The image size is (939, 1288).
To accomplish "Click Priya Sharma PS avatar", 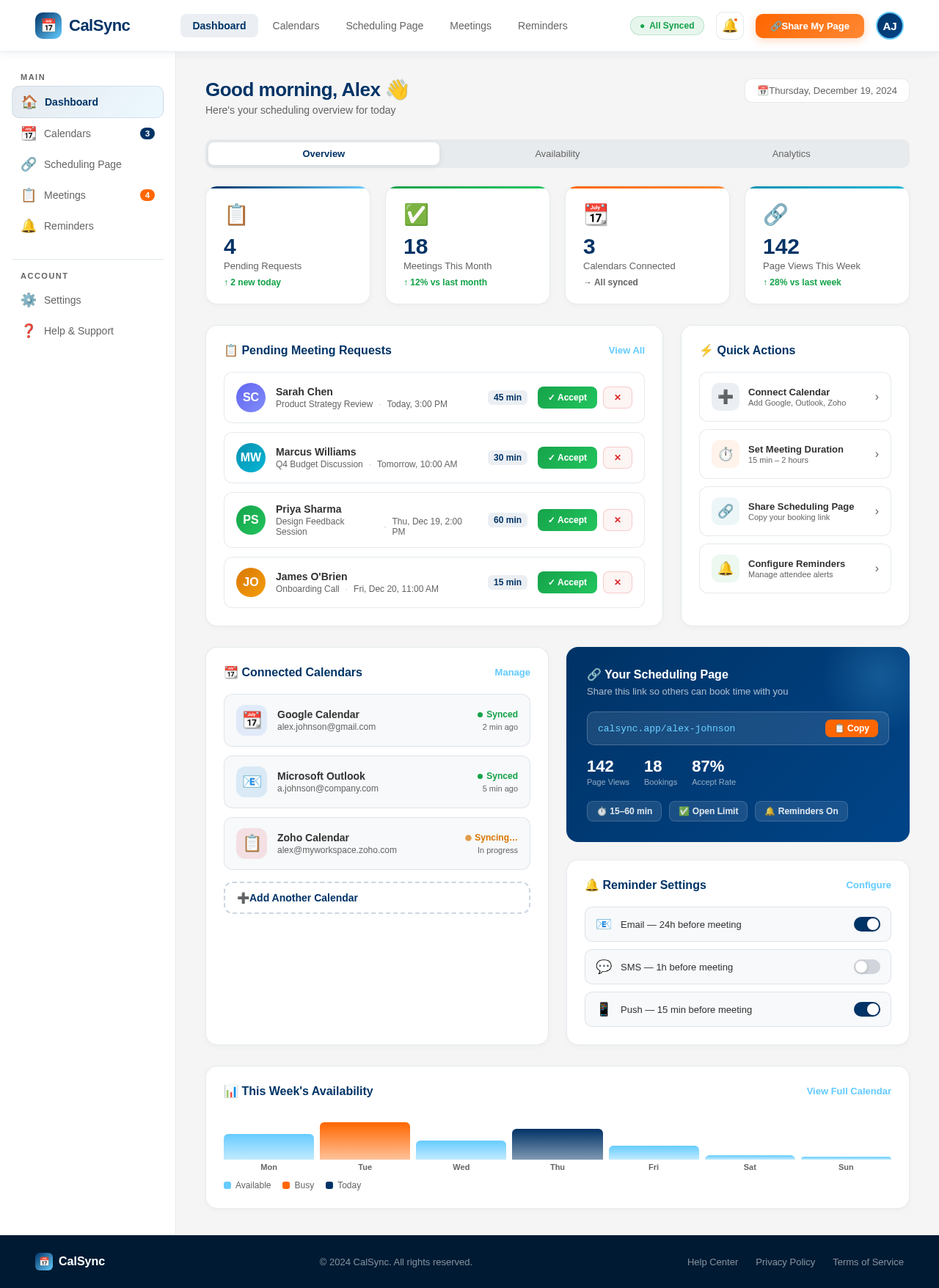I will tap(251, 520).
